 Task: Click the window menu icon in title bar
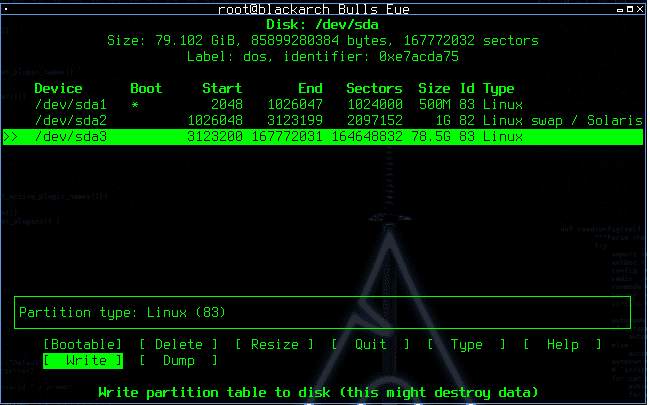click(7, 7)
